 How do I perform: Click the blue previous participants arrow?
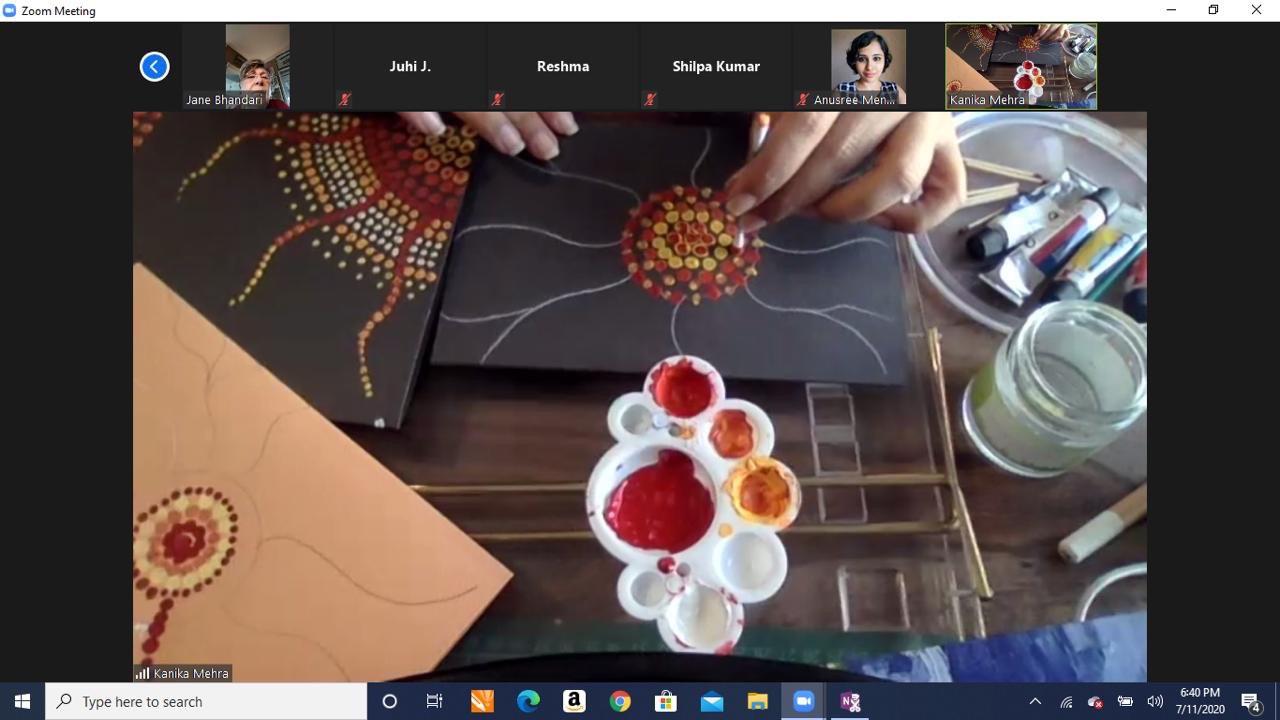tap(154, 67)
